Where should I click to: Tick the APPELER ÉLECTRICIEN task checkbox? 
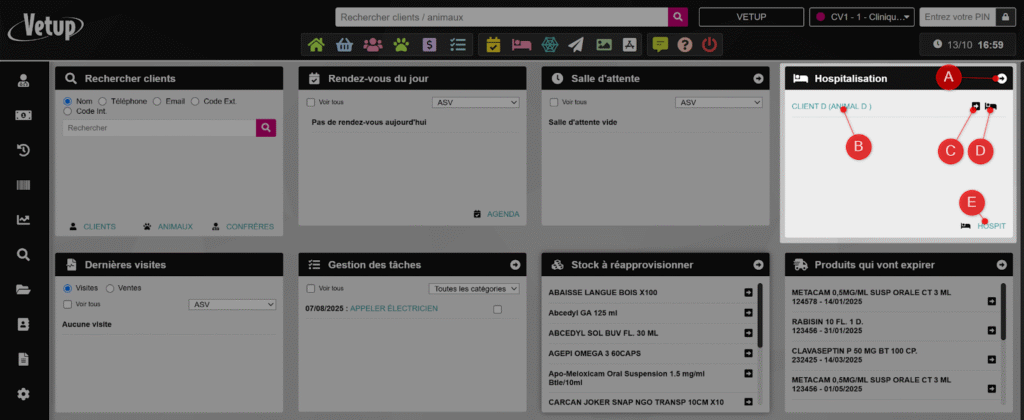498,309
